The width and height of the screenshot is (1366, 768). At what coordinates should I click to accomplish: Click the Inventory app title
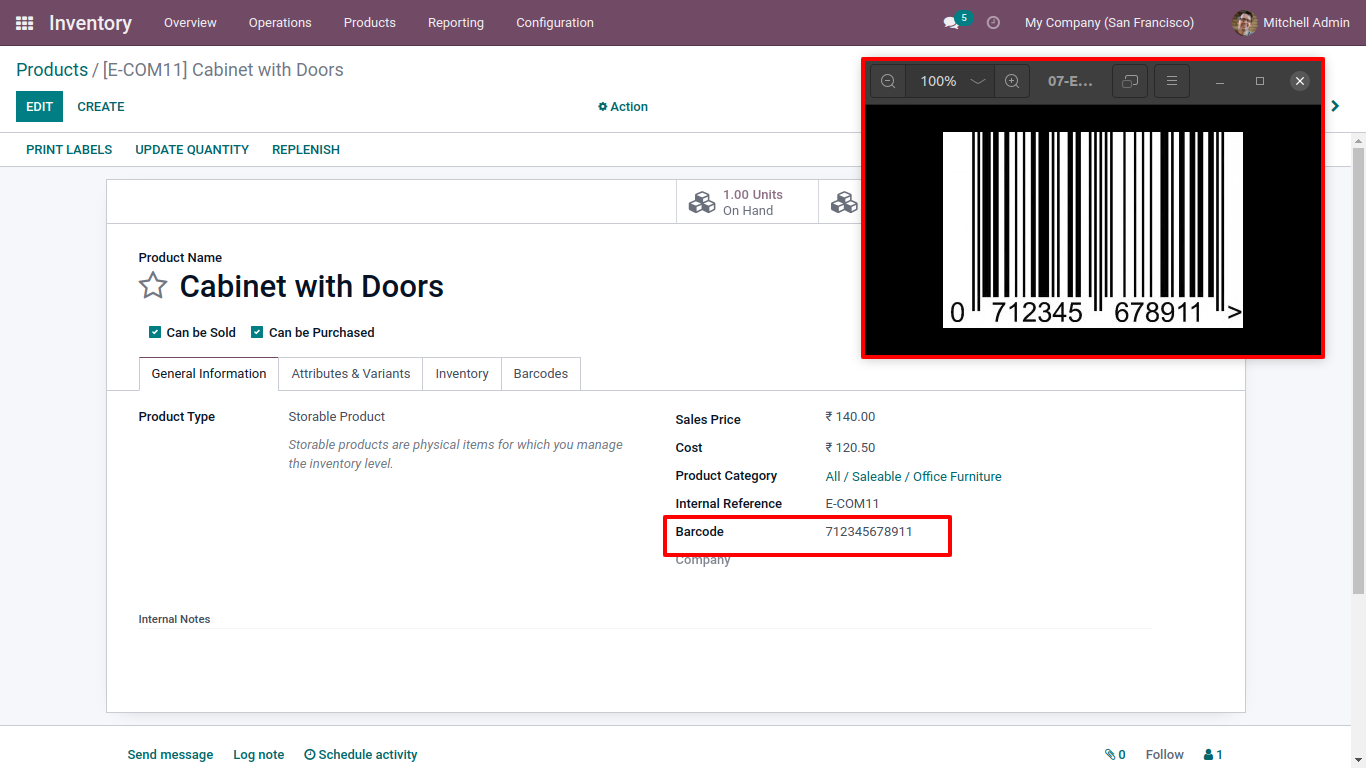(x=90, y=22)
